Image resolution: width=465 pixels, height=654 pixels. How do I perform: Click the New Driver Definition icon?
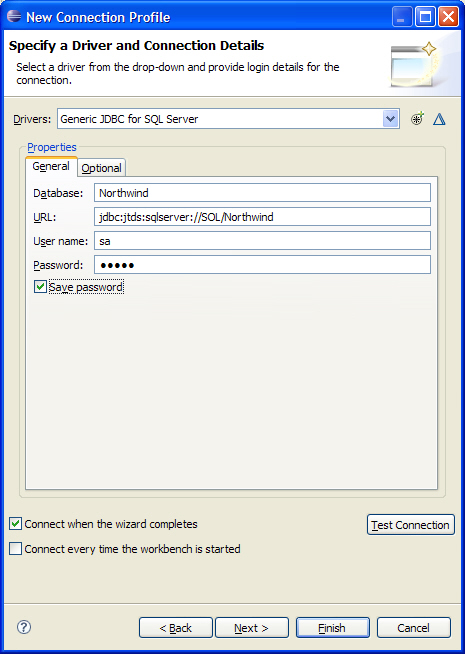tap(417, 119)
